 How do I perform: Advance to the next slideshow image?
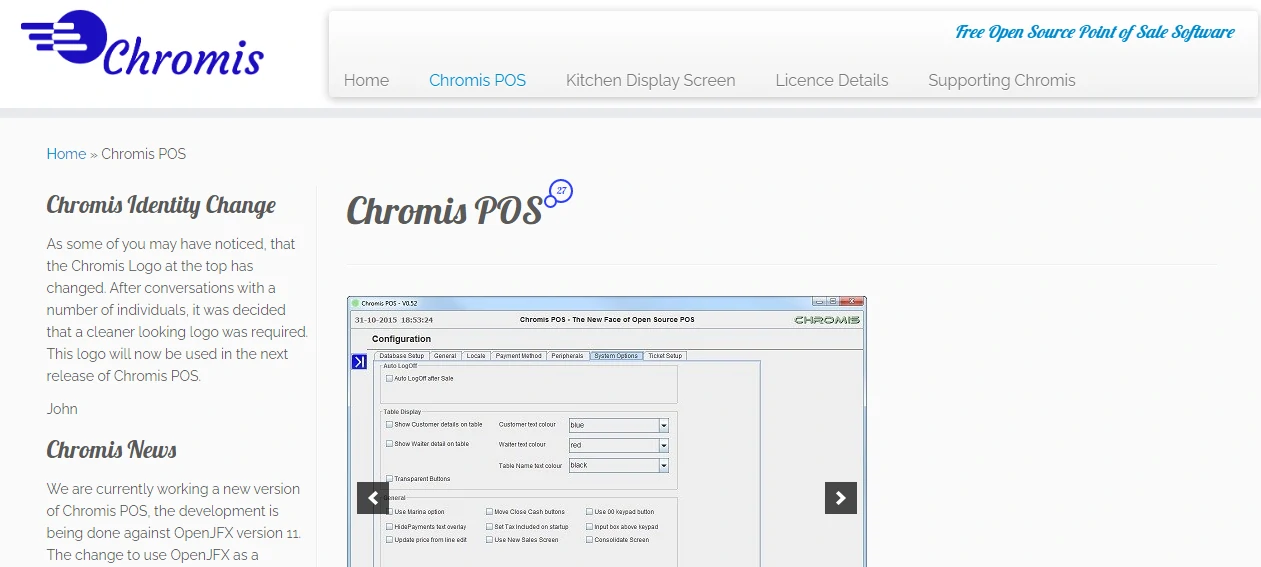pyautogui.click(x=840, y=498)
